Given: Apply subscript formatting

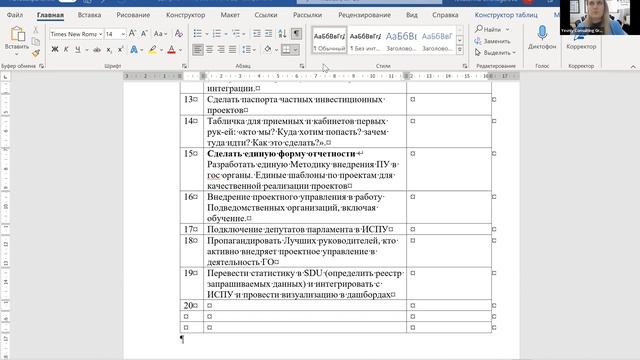Looking at the screenshot, I should (x=109, y=50).
